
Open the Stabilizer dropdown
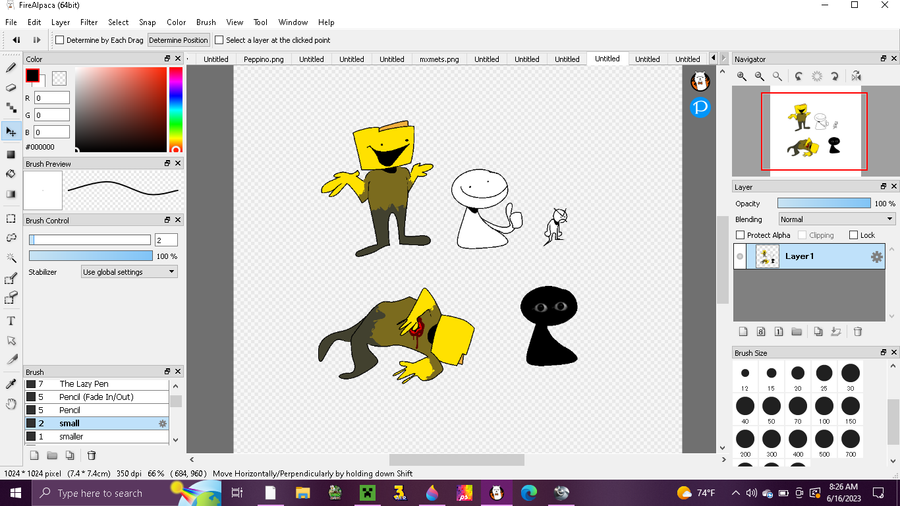point(129,272)
